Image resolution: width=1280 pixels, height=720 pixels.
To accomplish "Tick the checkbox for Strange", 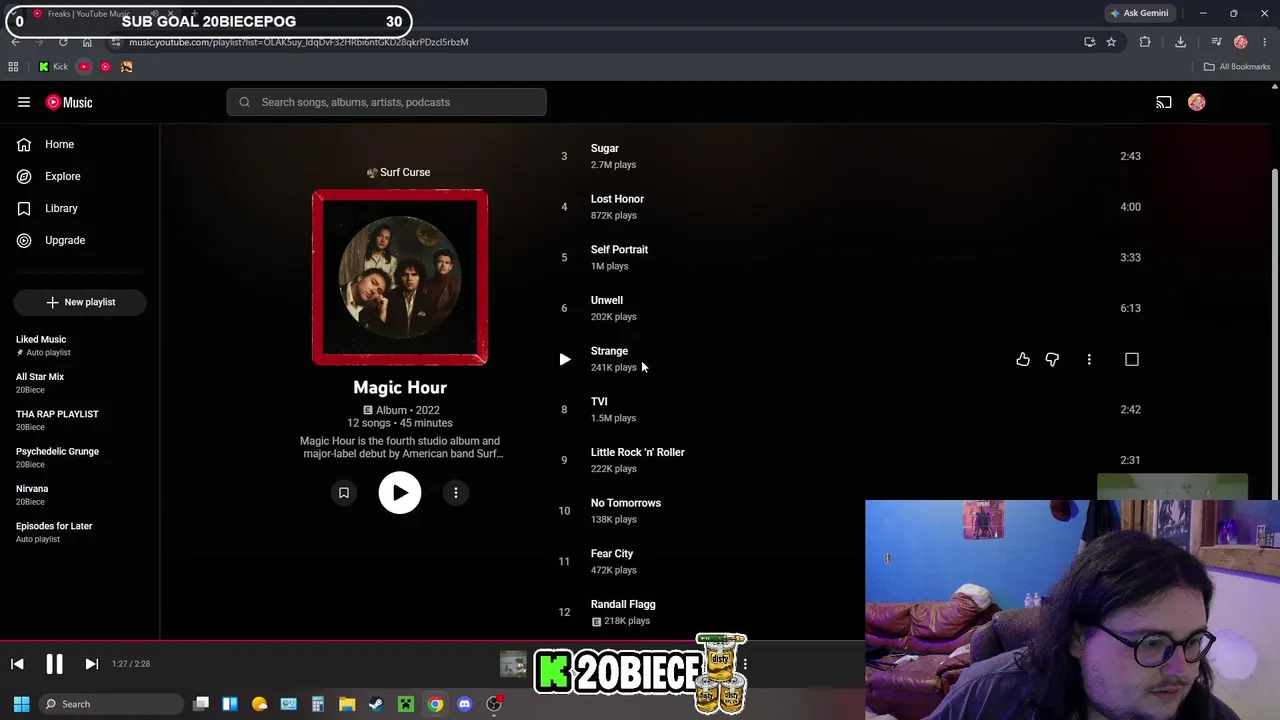I will 1132,359.
